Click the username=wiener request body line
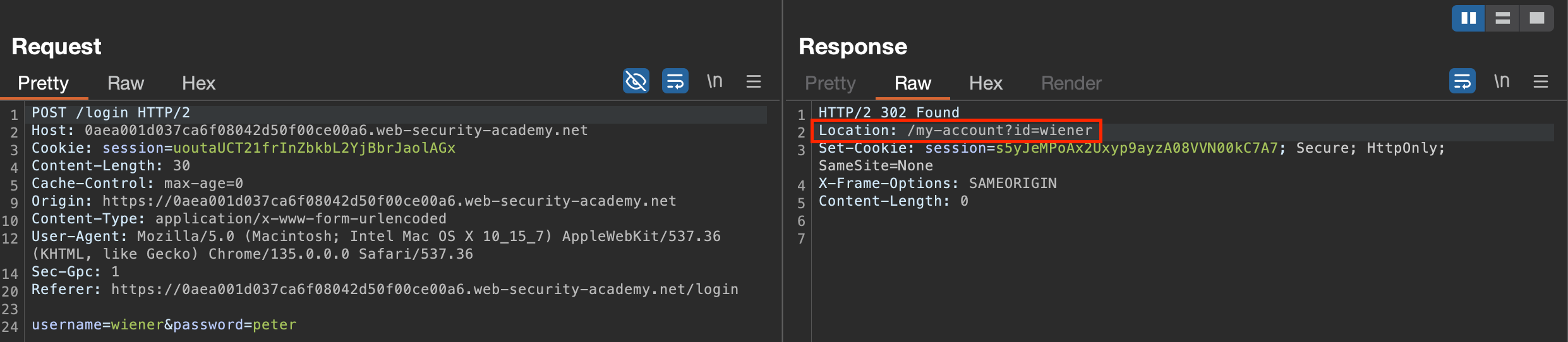Screen dimensions: 1568x342 164,325
